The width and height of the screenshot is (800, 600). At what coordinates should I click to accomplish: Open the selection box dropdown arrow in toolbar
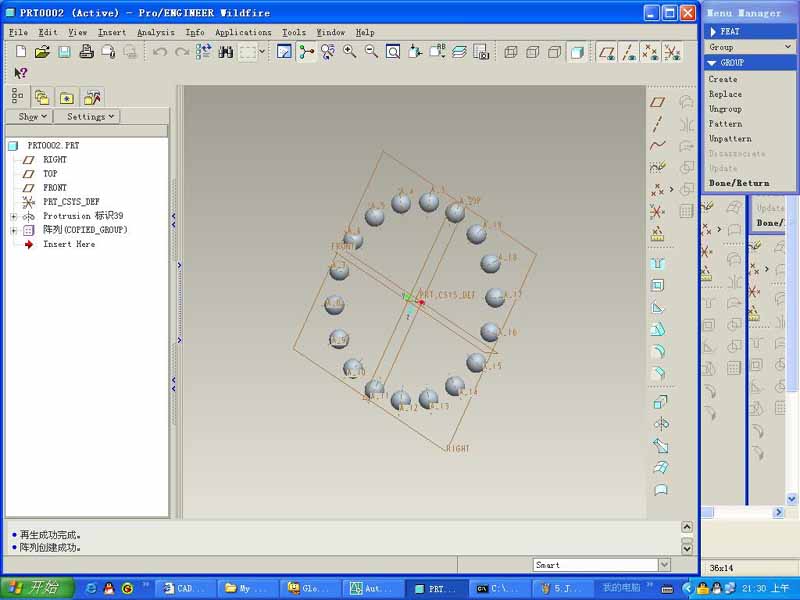[x=262, y=52]
